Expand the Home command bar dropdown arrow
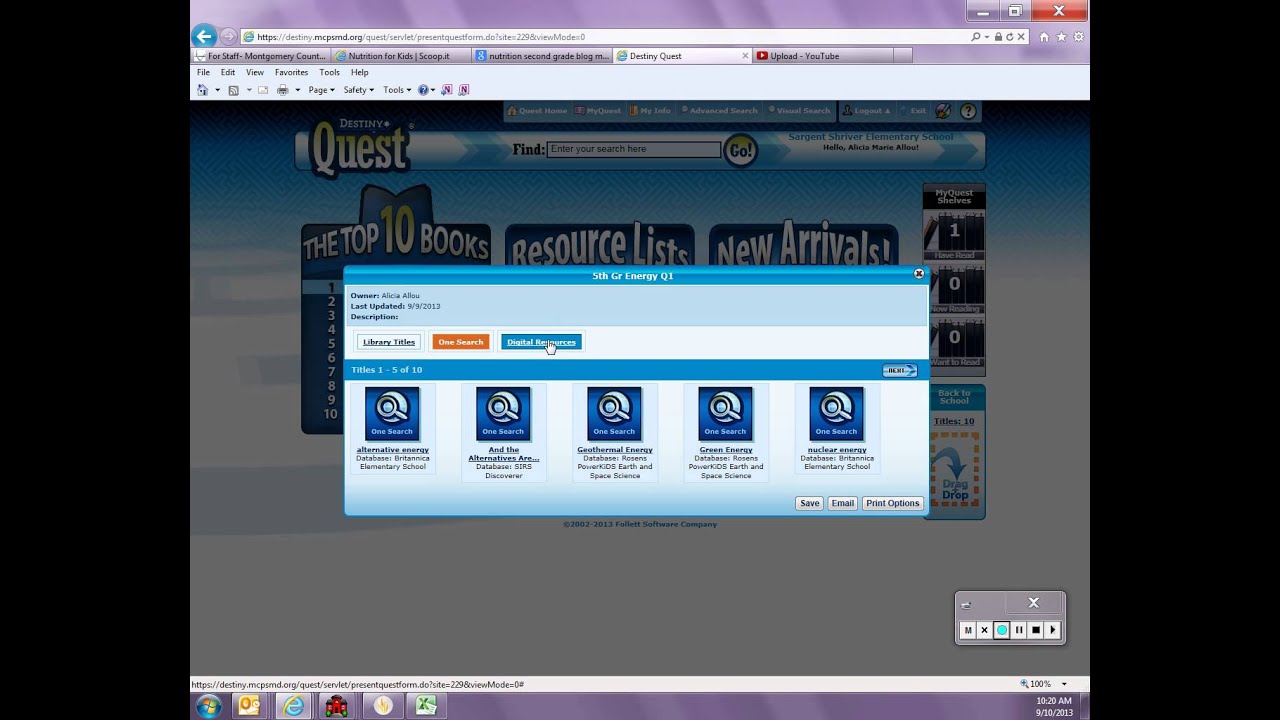Screen dimensions: 1280x720 pyautogui.click(x=217, y=90)
